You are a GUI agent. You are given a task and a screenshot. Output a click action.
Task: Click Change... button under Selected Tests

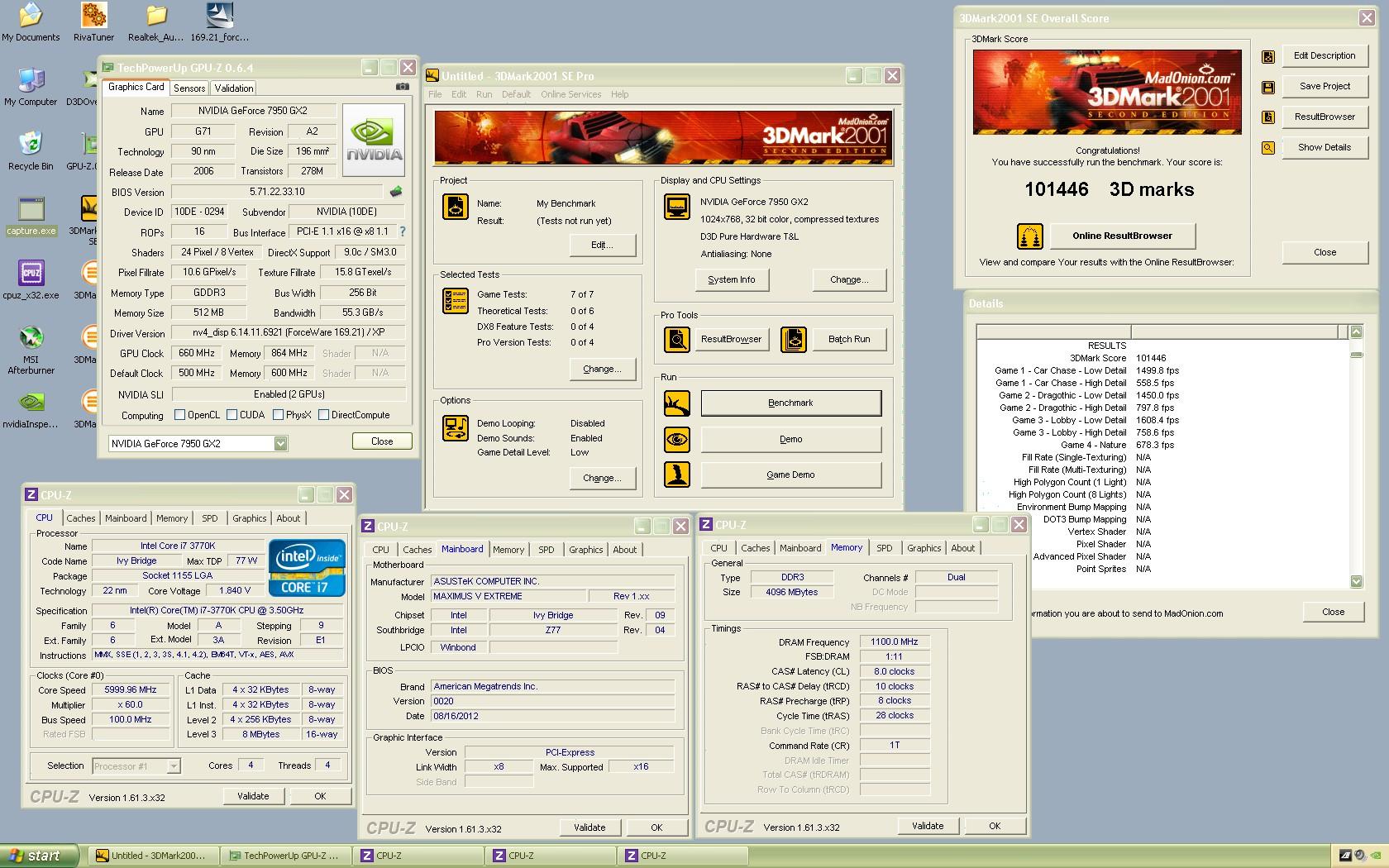603,370
